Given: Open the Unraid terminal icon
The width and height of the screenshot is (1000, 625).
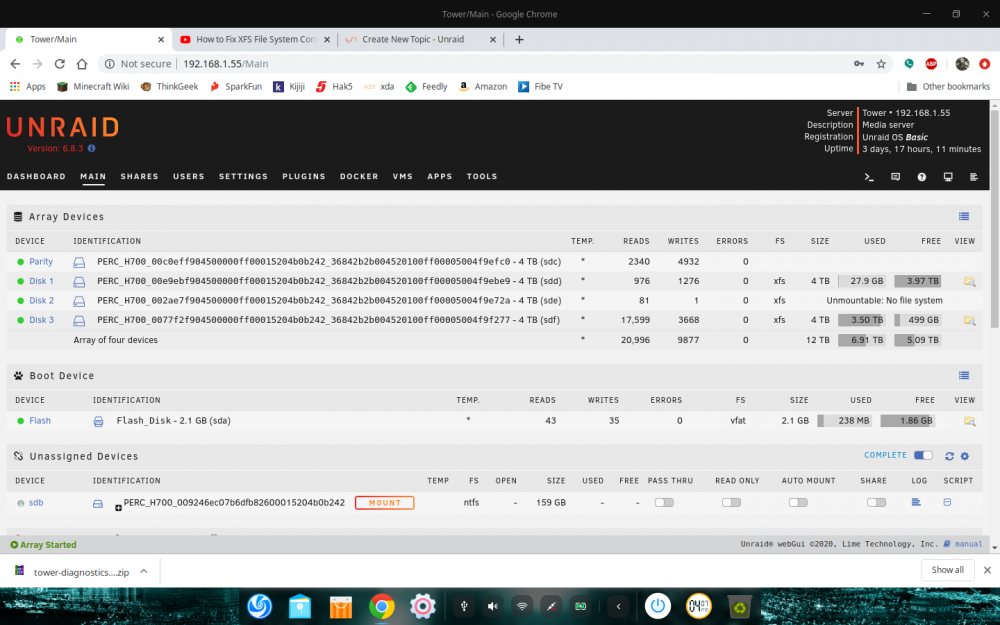Looking at the screenshot, I should pyautogui.click(x=869, y=177).
